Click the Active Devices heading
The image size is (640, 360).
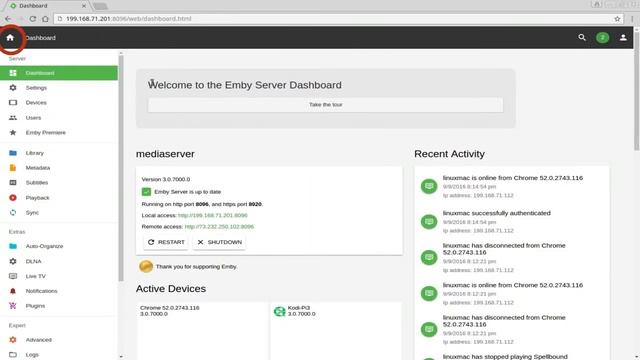coord(171,289)
